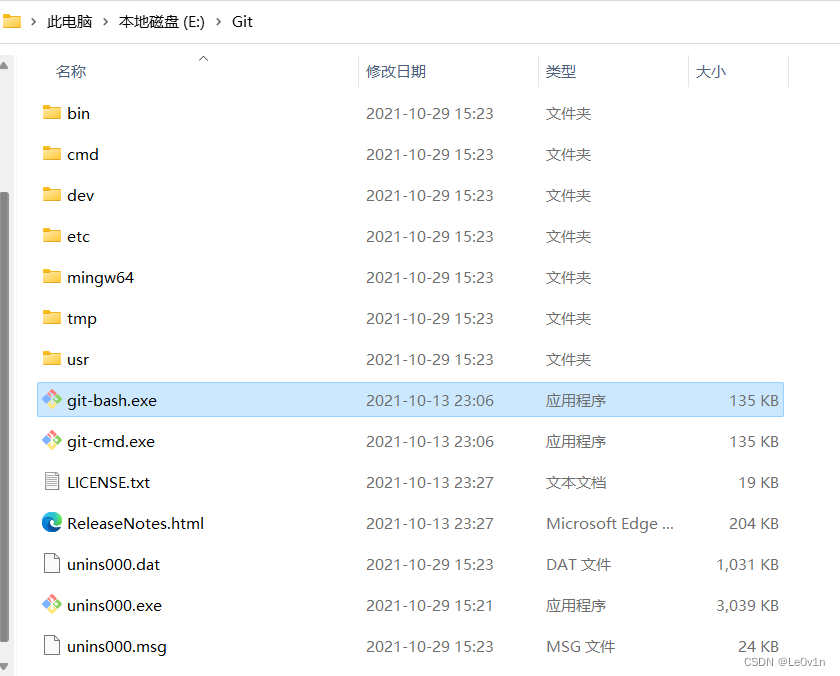Click the 2021-10-29 15:21 date cell

430,605
